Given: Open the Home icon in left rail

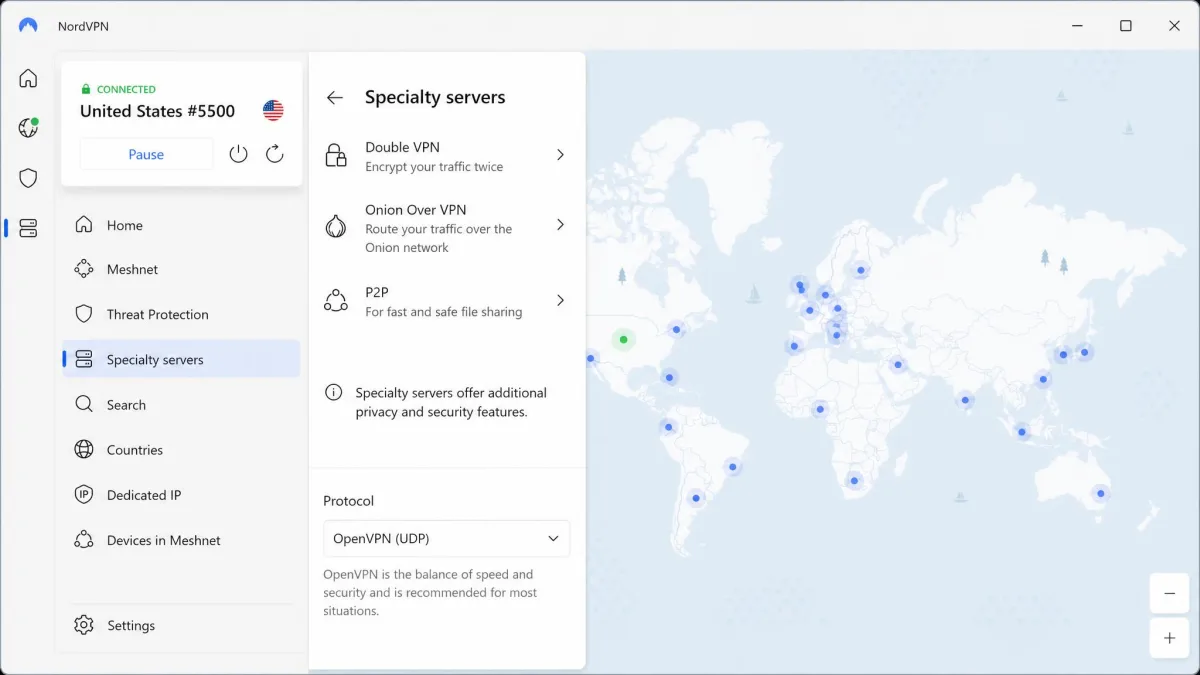Looking at the screenshot, I should tap(28, 78).
